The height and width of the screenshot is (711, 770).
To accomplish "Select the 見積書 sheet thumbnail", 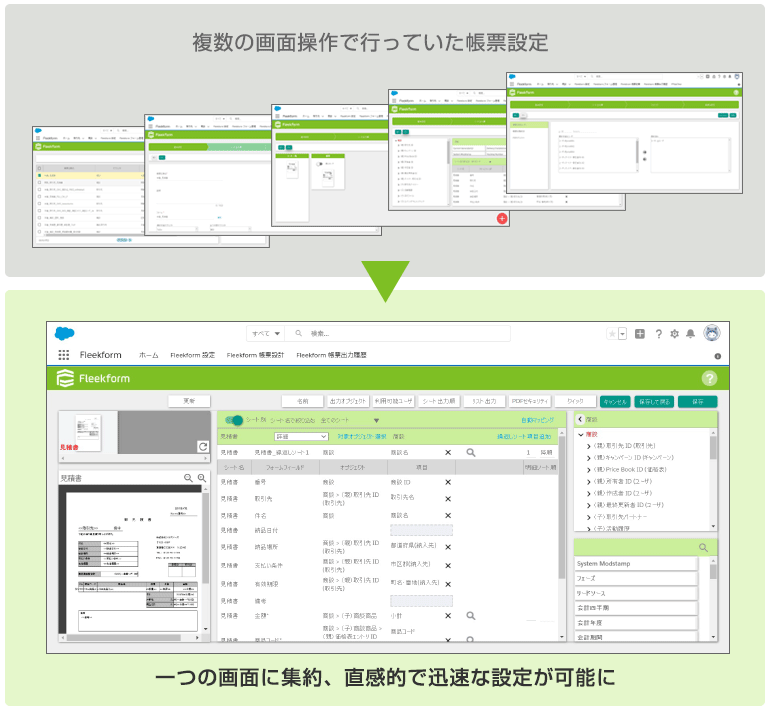I will click(x=88, y=433).
